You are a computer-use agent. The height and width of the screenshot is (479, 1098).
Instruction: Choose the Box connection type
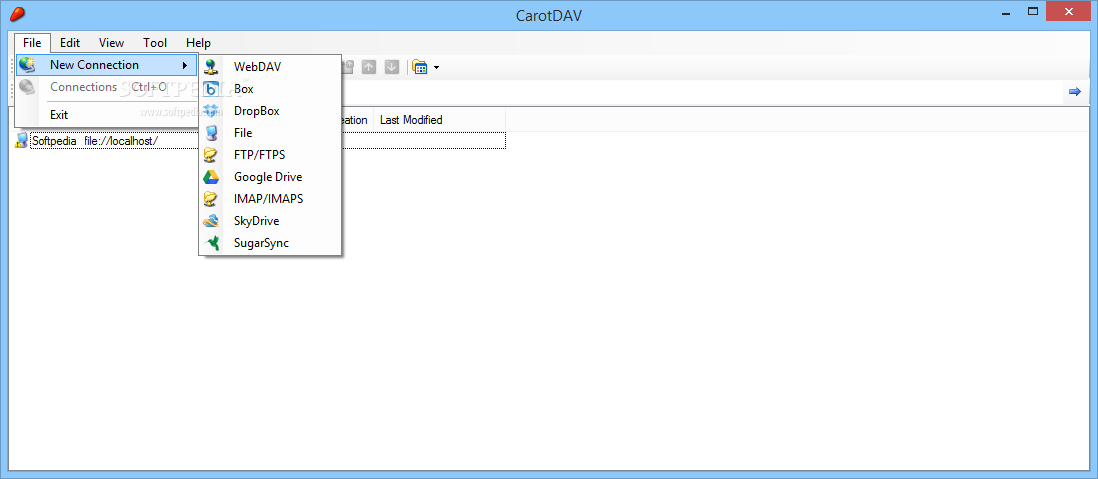click(x=270, y=89)
